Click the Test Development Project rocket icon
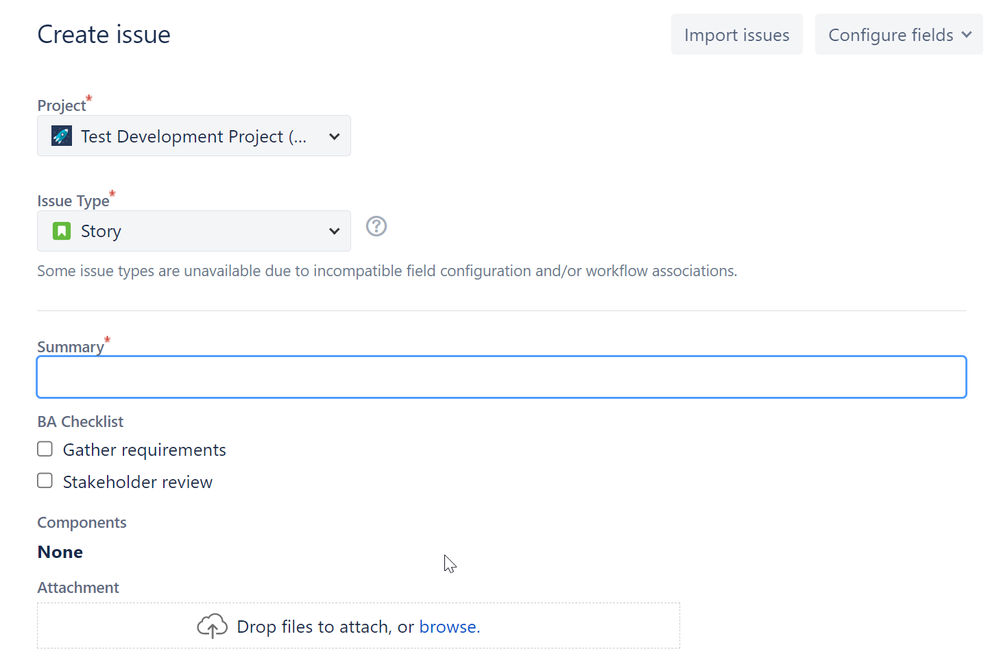The image size is (999, 660). tap(62, 136)
